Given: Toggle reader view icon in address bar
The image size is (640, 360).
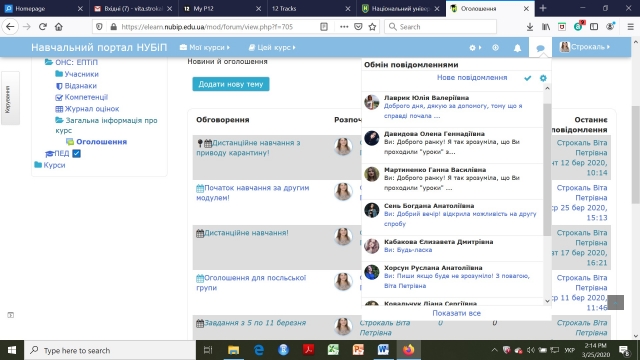Looking at the screenshot, I should (324, 27).
